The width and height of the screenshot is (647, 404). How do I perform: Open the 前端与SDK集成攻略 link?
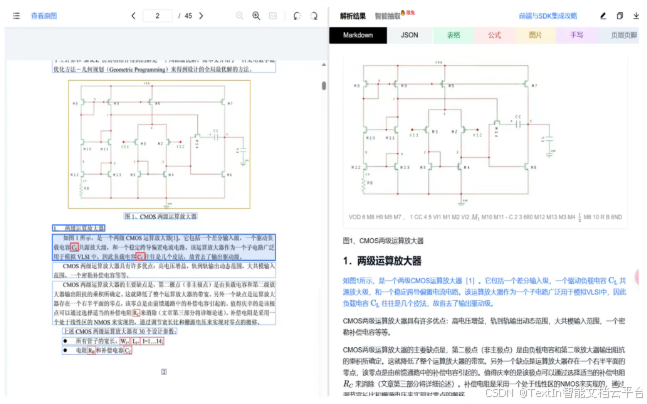tap(548, 16)
